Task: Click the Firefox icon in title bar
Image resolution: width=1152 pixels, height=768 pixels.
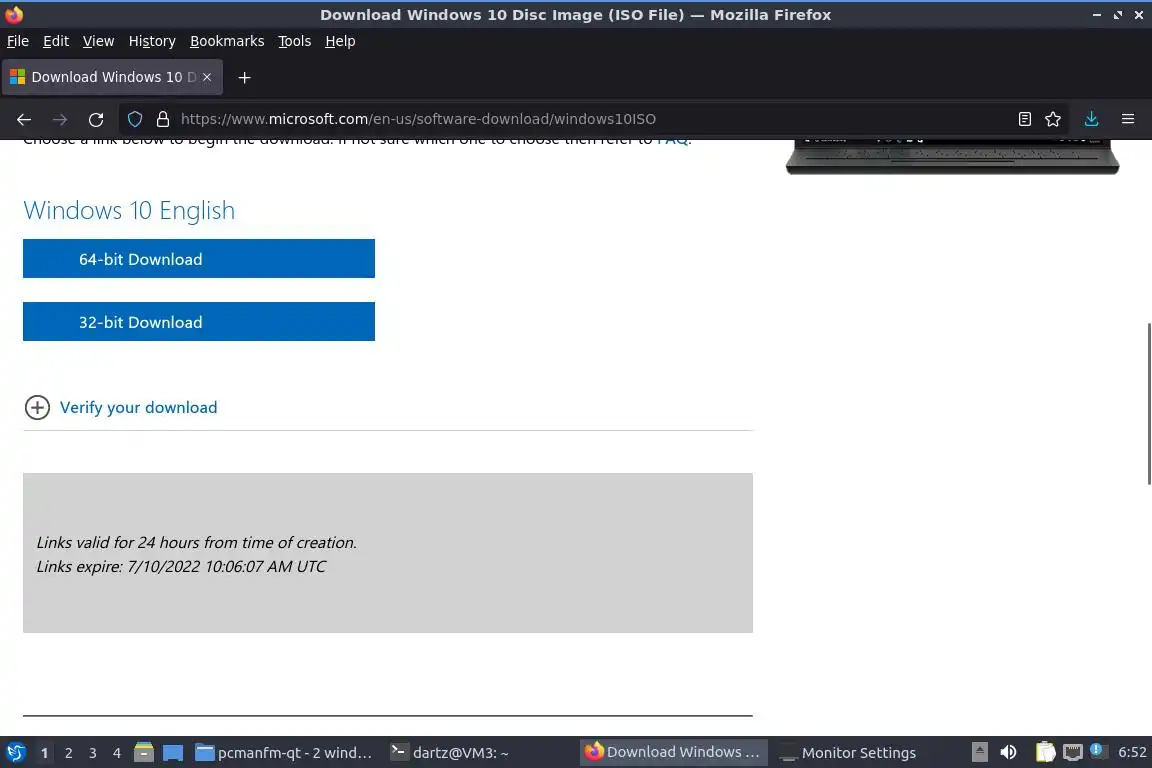Action: 14,15
